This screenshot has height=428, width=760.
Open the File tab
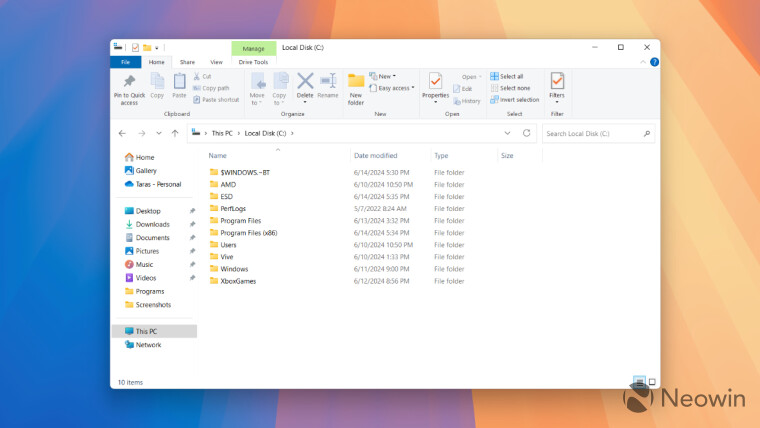126,62
